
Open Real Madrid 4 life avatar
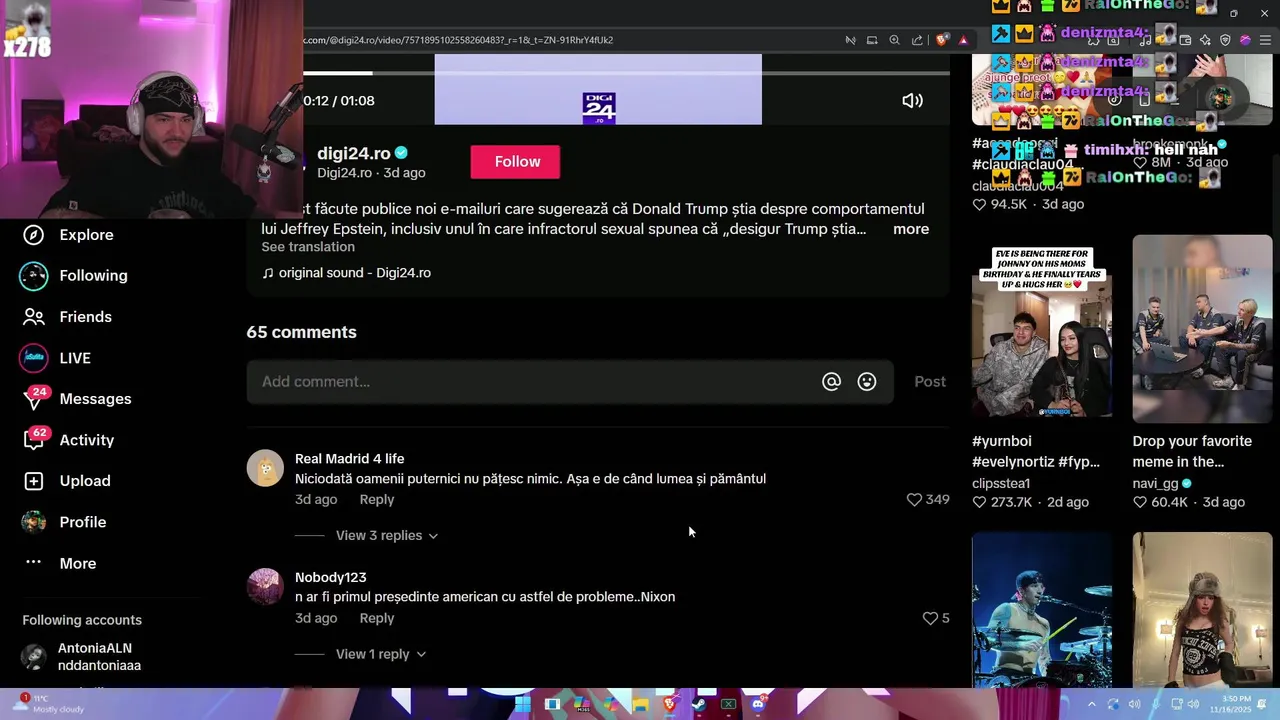pyautogui.click(x=265, y=468)
